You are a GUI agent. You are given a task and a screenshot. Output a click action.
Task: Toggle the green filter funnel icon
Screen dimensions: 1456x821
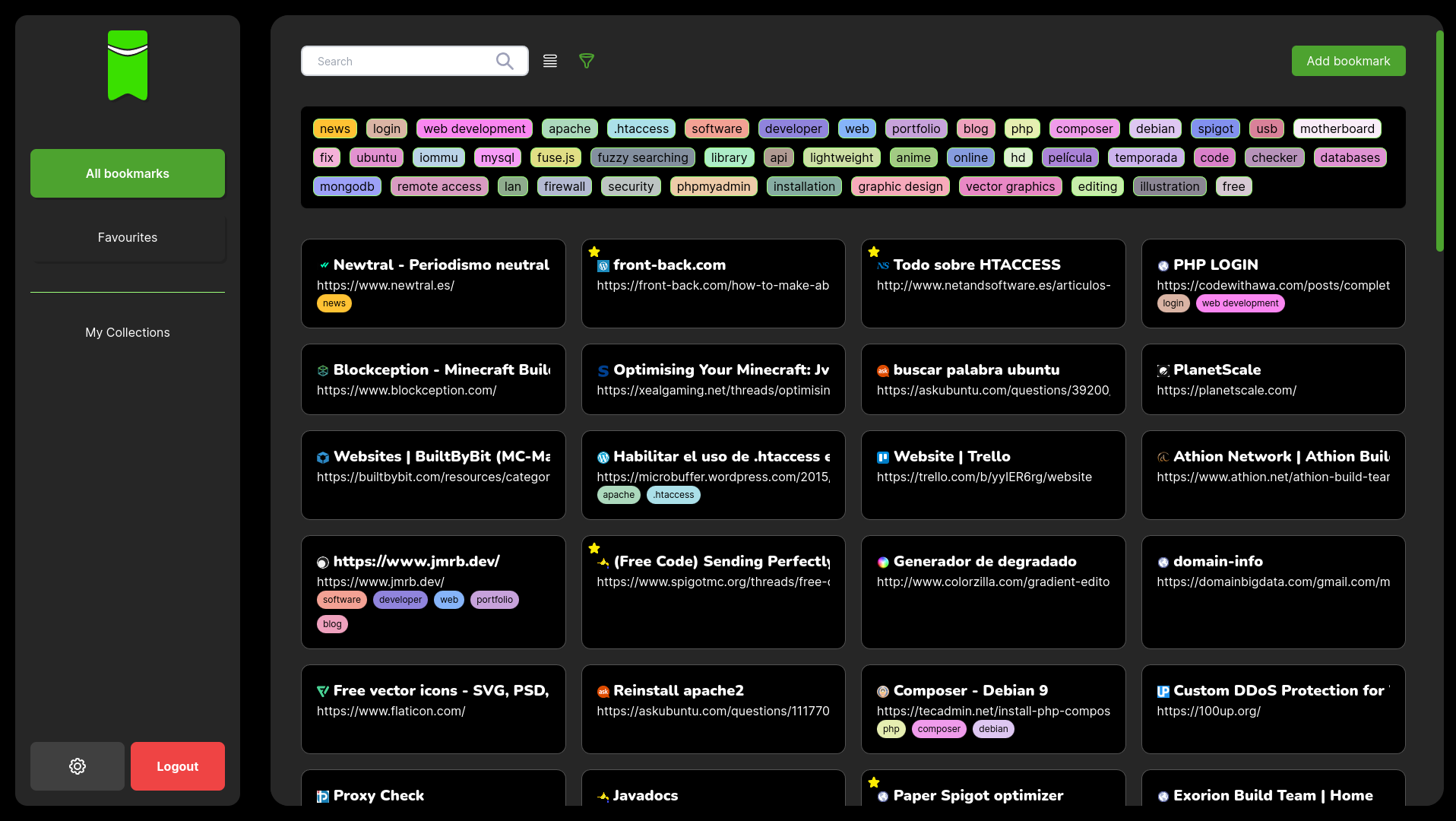click(x=587, y=61)
